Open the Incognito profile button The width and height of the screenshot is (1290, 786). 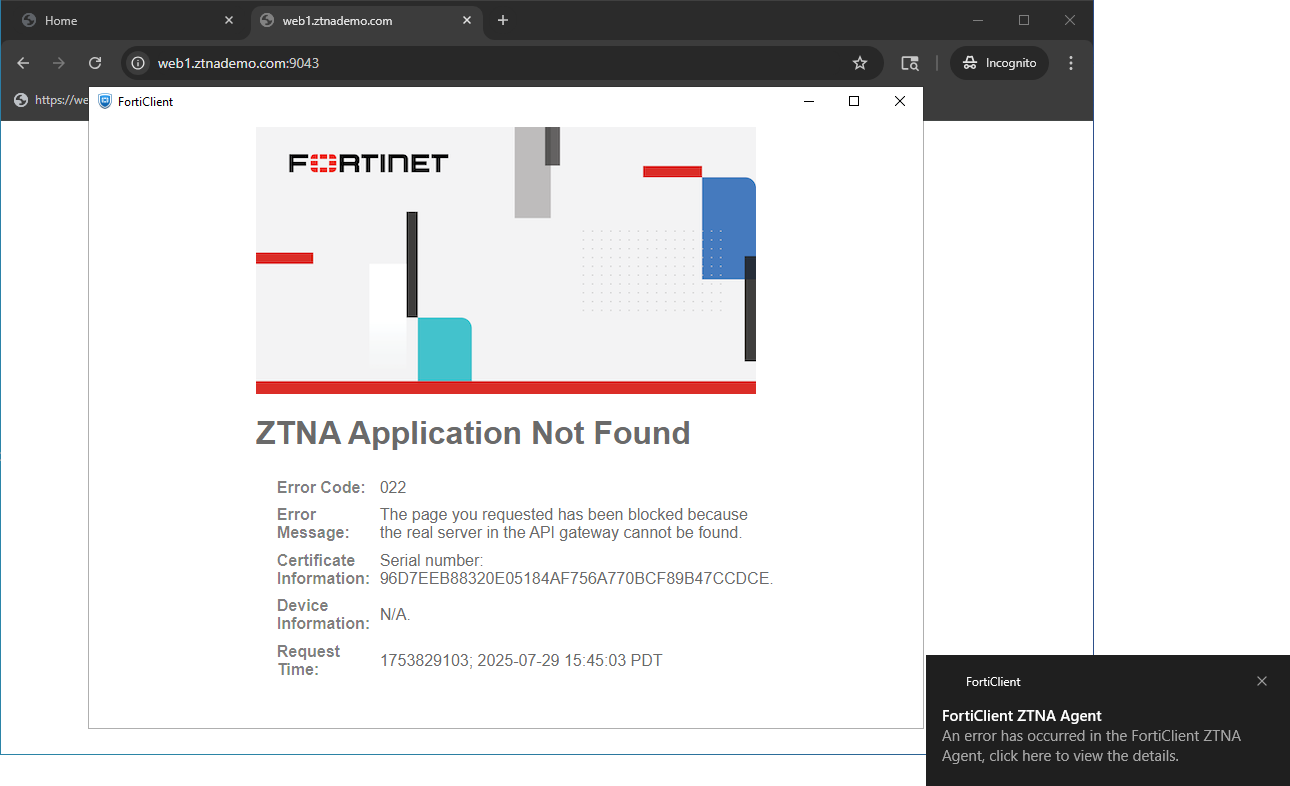click(999, 63)
